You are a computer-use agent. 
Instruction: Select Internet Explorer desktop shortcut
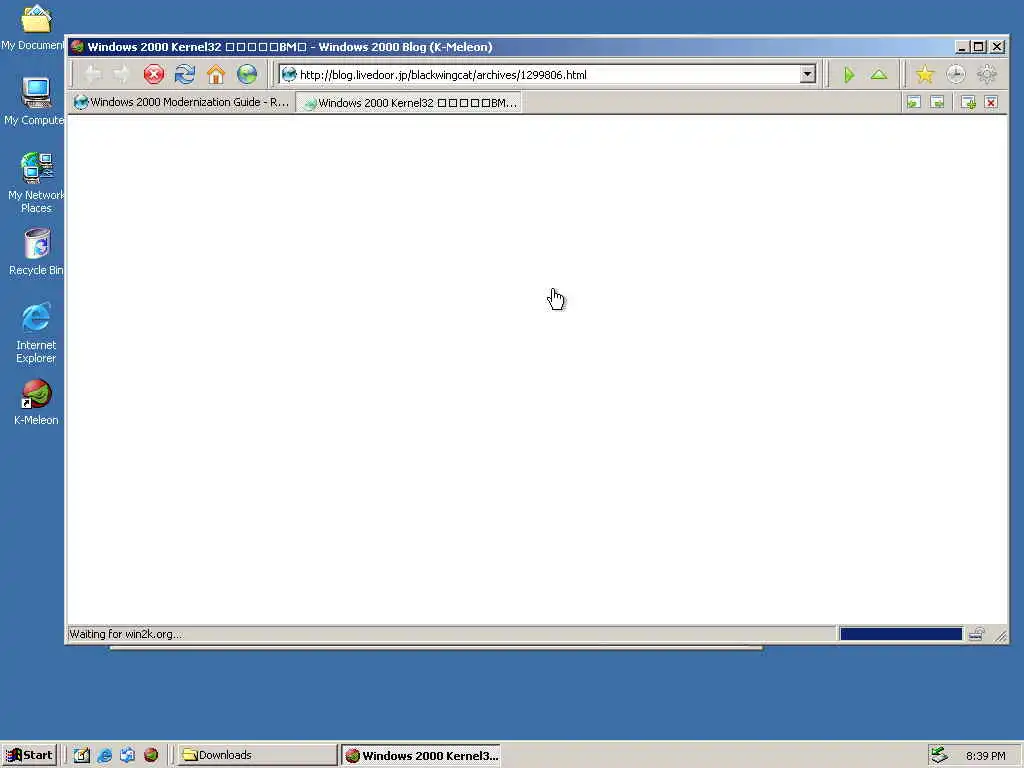click(x=36, y=333)
